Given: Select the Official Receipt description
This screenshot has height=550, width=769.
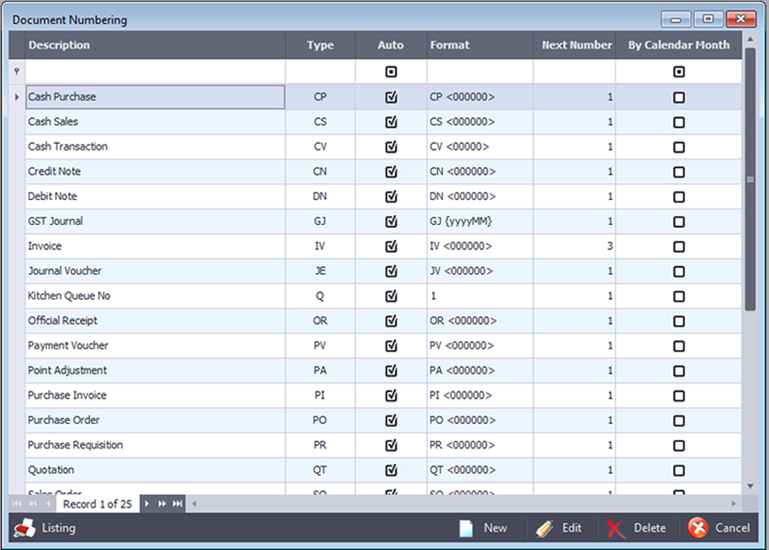Looking at the screenshot, I should (63, 321).
